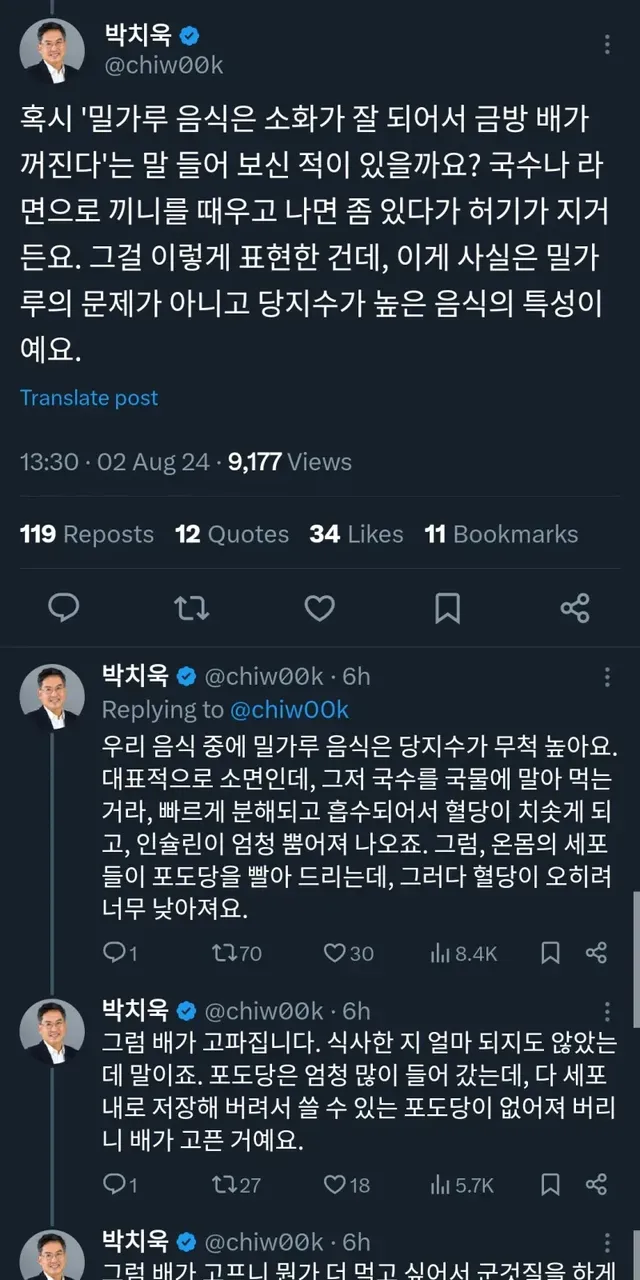This screenshot has width=640, height=1280.
Task: Open the @chiw00k mention link in reply
Action: 290,709
